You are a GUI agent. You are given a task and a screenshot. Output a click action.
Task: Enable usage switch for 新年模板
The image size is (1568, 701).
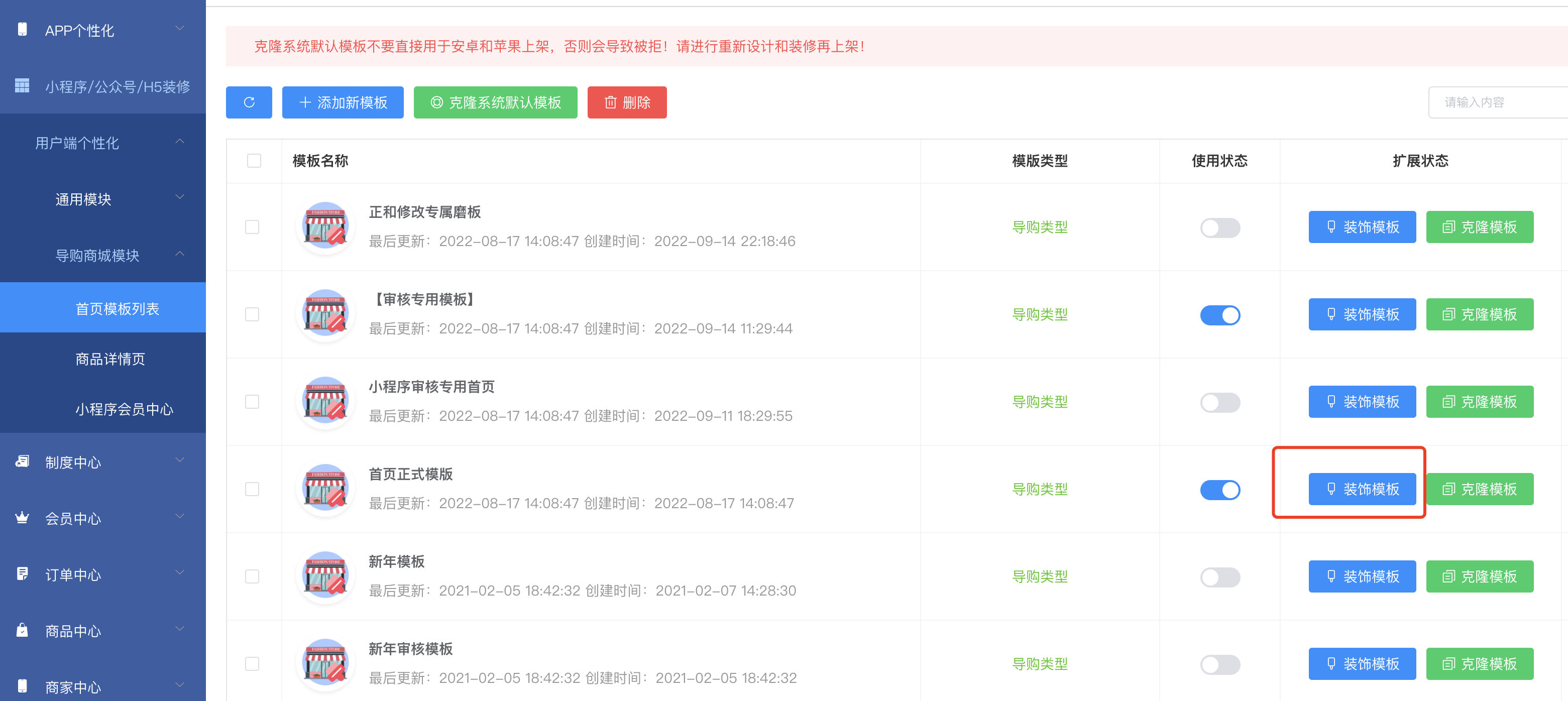(1220, 577)
